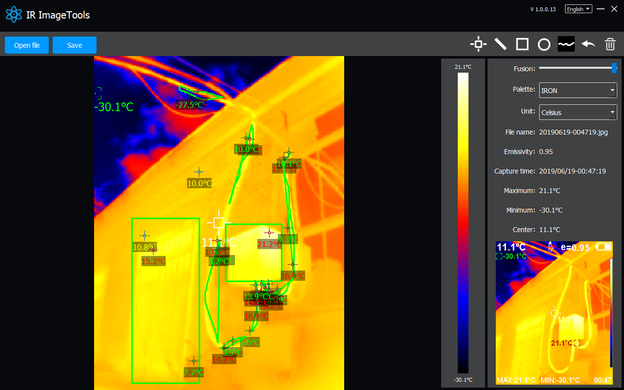Click the temperature color scale bar
Screen dimensions: 624x390
coord(463,223)
